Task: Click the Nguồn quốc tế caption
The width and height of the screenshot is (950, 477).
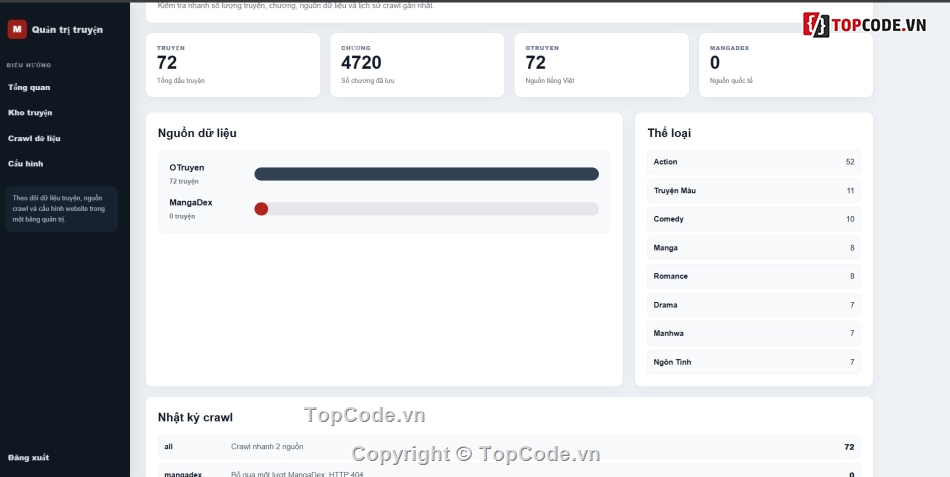Action: coord(731,81)
